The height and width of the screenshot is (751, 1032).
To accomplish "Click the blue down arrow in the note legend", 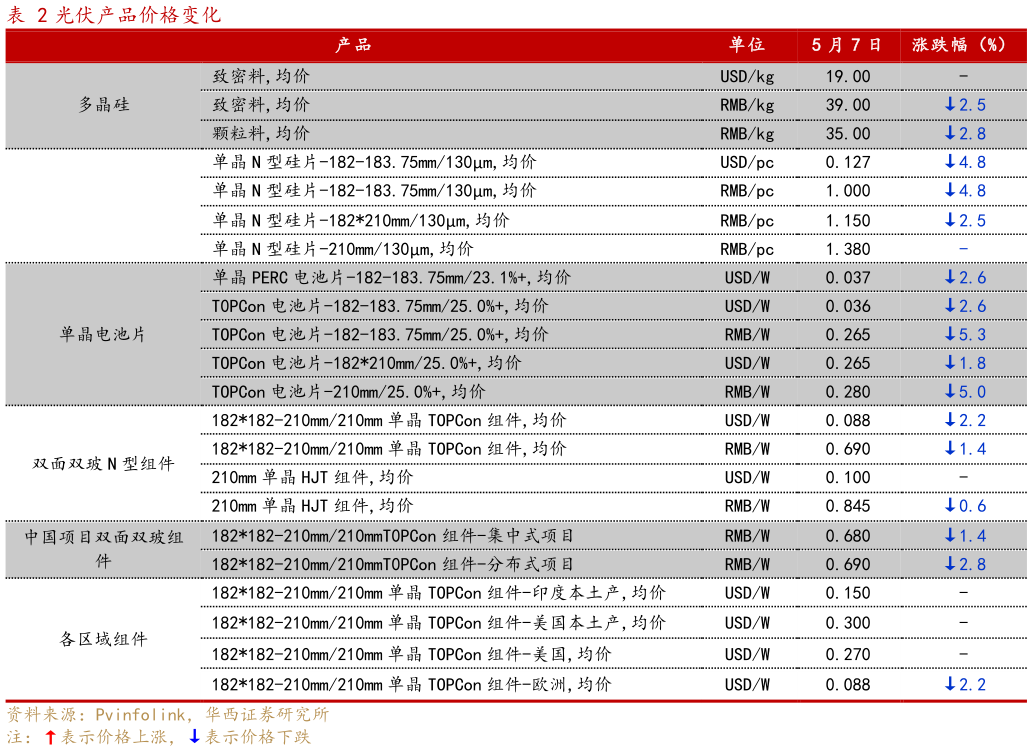I will pyautogui.click(x=194, y=741).
